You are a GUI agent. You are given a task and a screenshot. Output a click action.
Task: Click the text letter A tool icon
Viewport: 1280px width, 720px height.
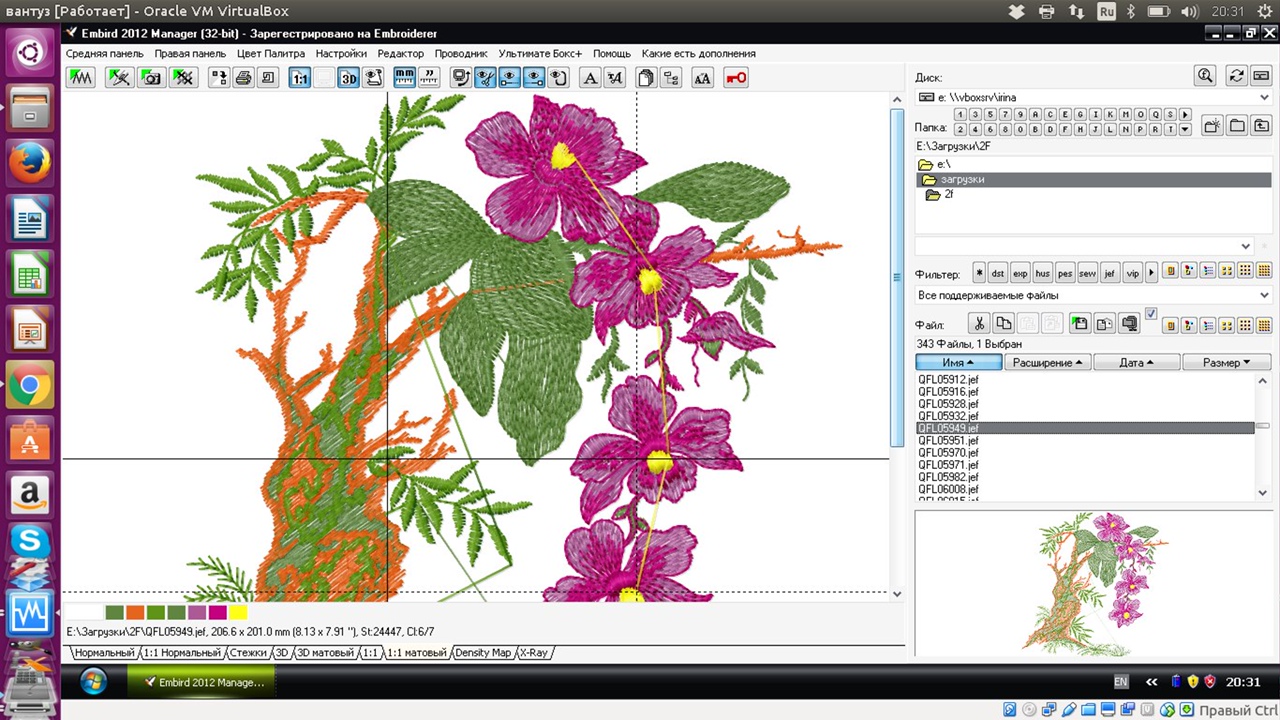click(590, 77)
